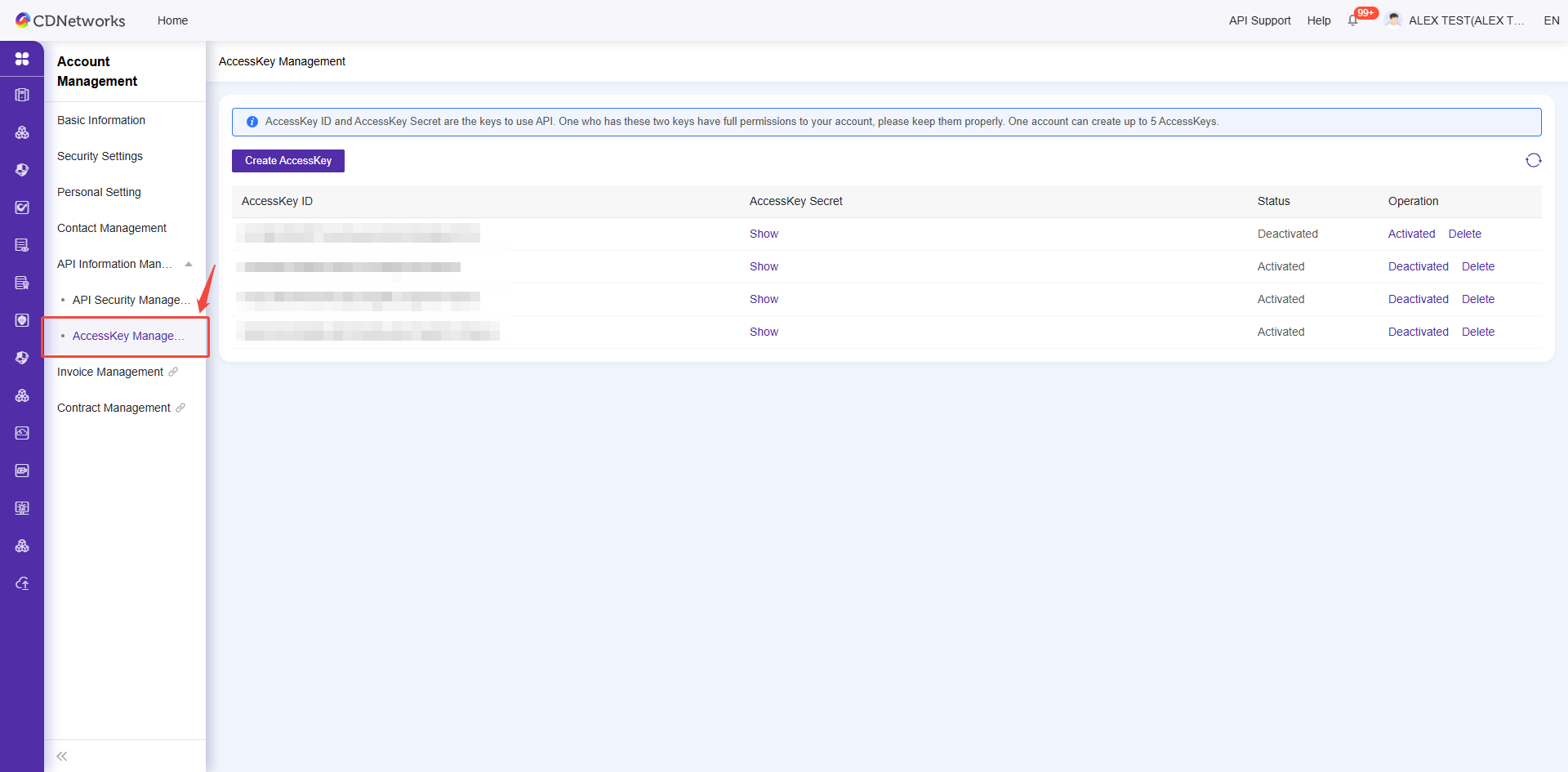Activate the deactivated AccessKey
The image size is (1568, 772).
click(x=1410, y=234)
